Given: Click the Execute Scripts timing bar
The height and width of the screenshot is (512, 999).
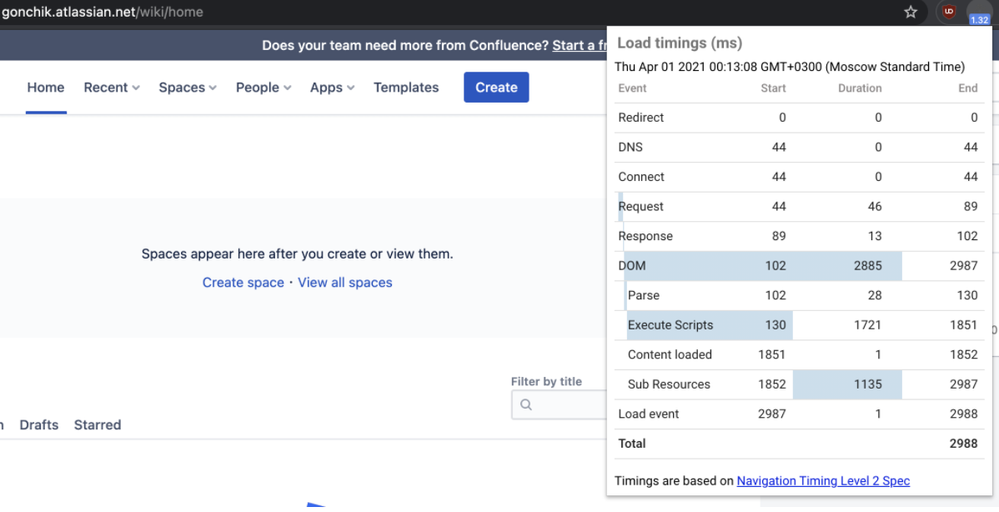Looking at the screenshot, I should click(x=710, y=325).
